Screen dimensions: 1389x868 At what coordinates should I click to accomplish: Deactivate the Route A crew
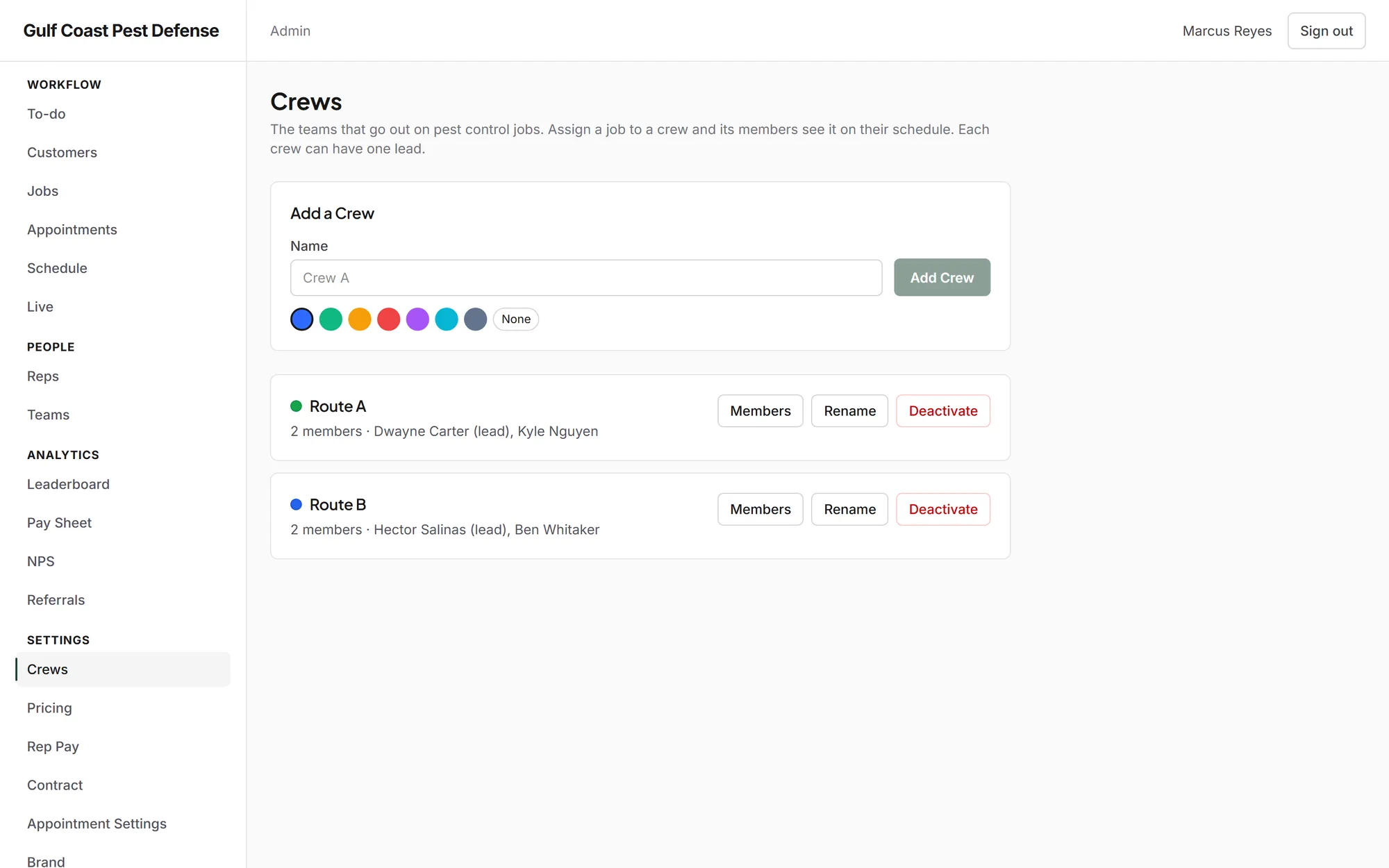click(943, 411)
